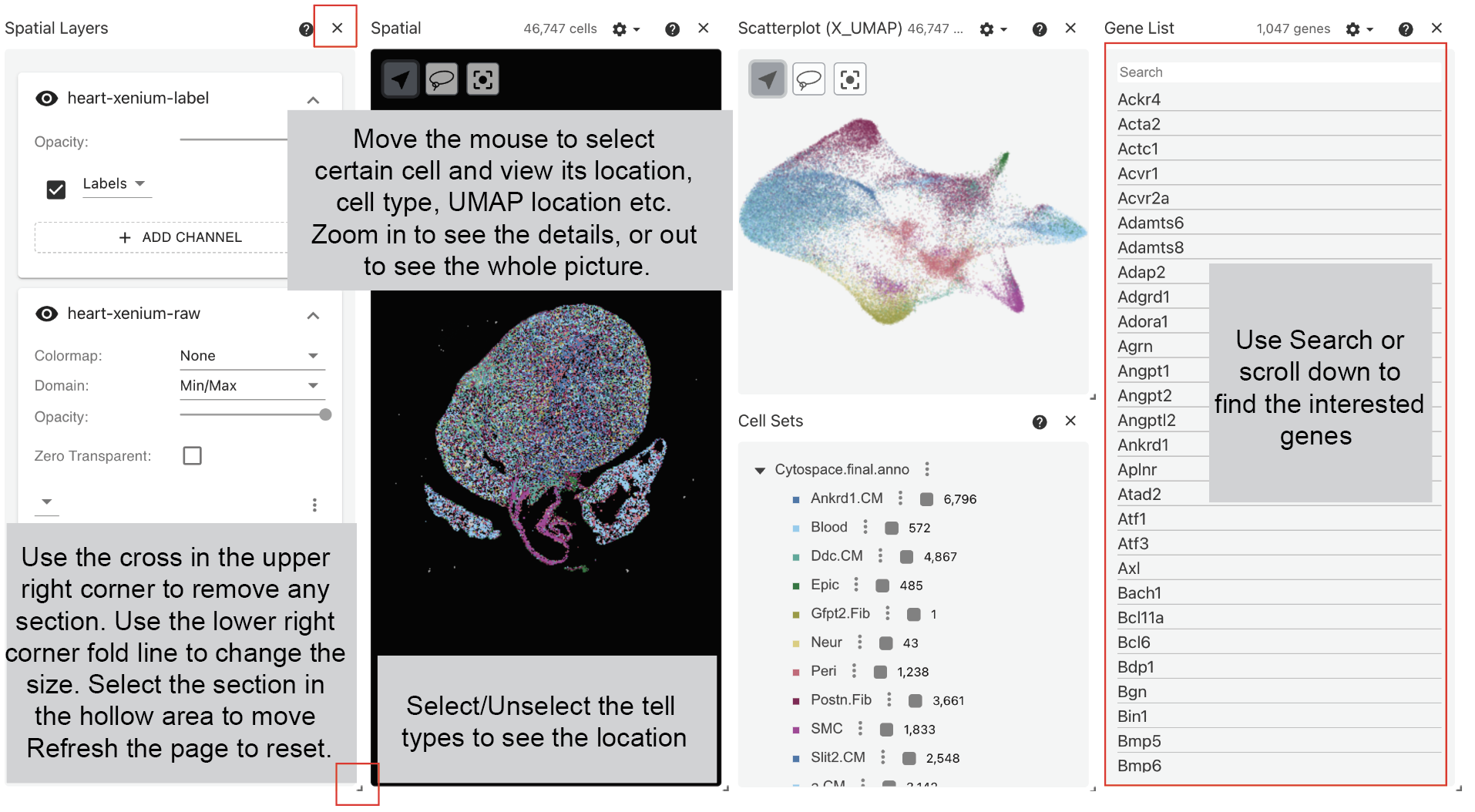Click the pointer tool in Scatterplot panel
The width and height of the screenshot is (1475, 812).
(768, 79)
